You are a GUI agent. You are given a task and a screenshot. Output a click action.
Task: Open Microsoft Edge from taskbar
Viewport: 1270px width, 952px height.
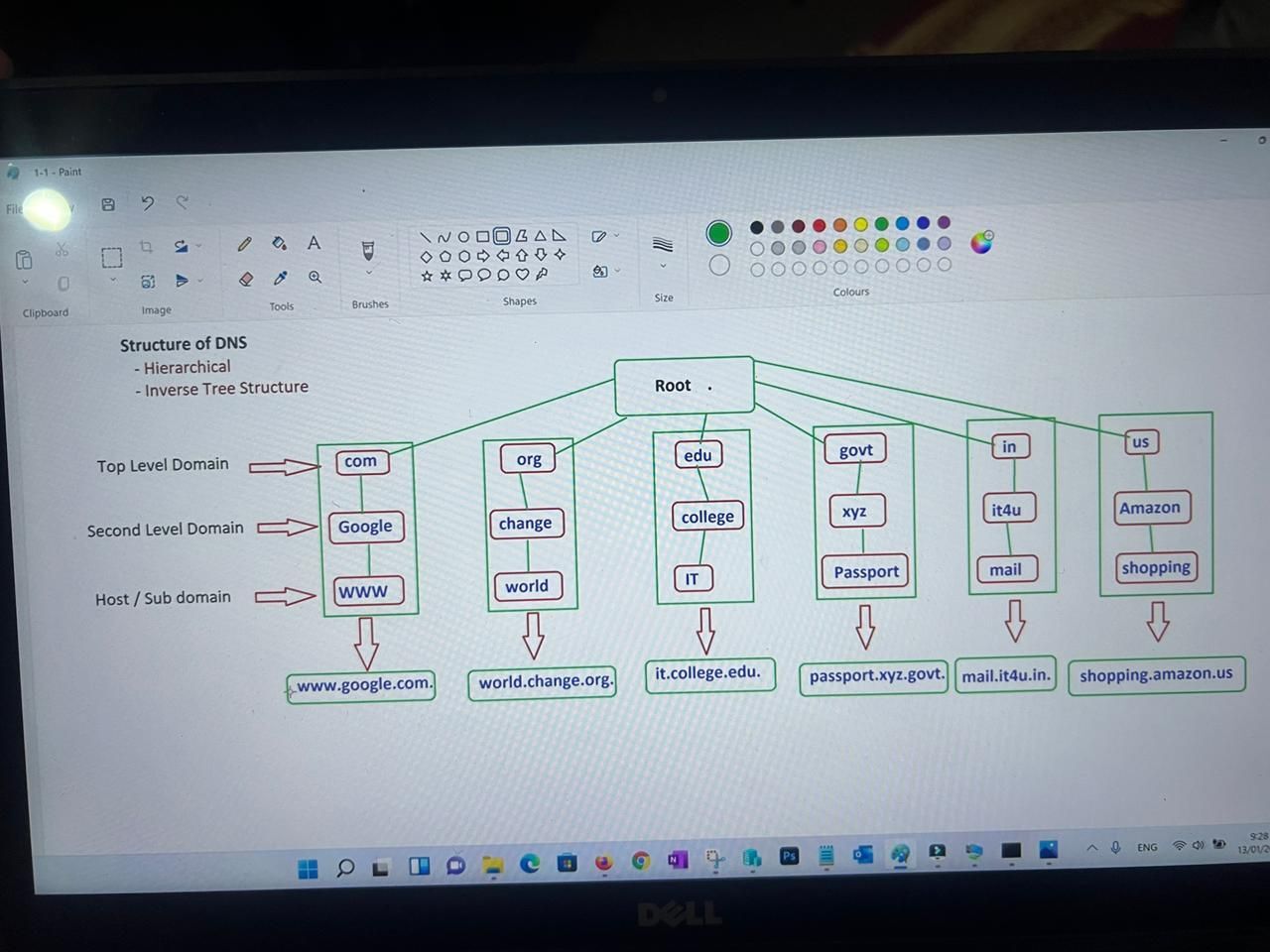click(x=530, y=864)
